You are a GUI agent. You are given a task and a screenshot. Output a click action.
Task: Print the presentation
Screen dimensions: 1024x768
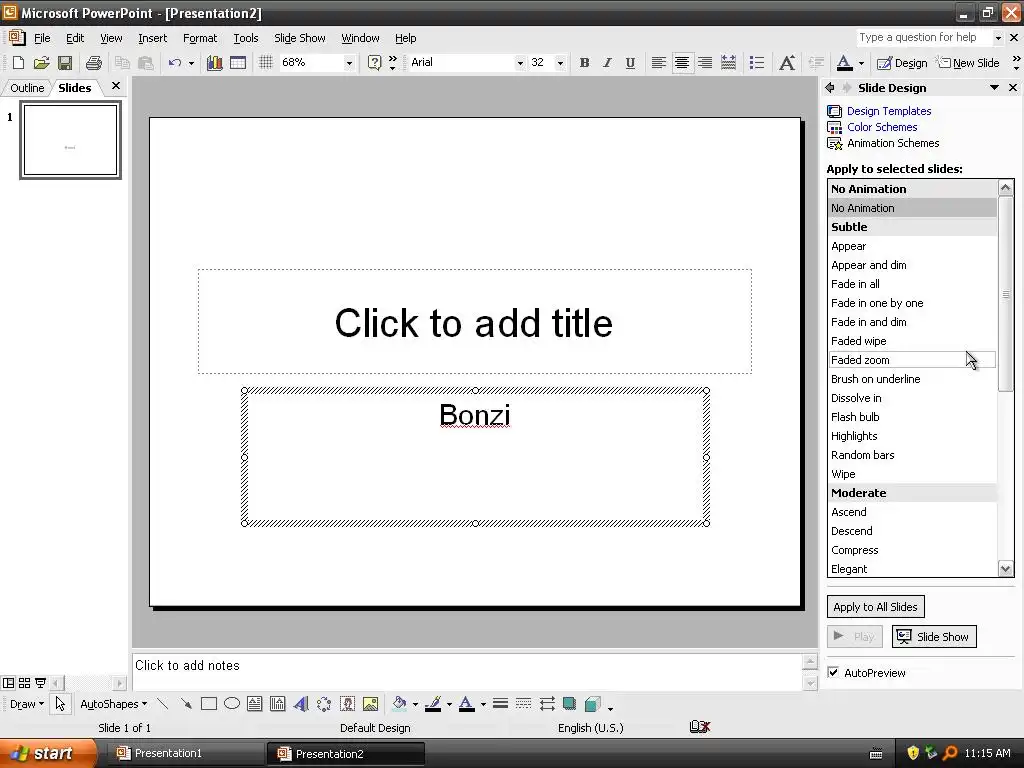pos(93,63)
